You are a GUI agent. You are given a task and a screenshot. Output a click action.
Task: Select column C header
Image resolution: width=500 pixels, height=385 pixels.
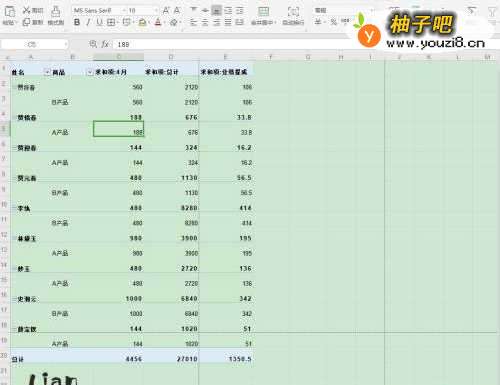tap(119, 57)
